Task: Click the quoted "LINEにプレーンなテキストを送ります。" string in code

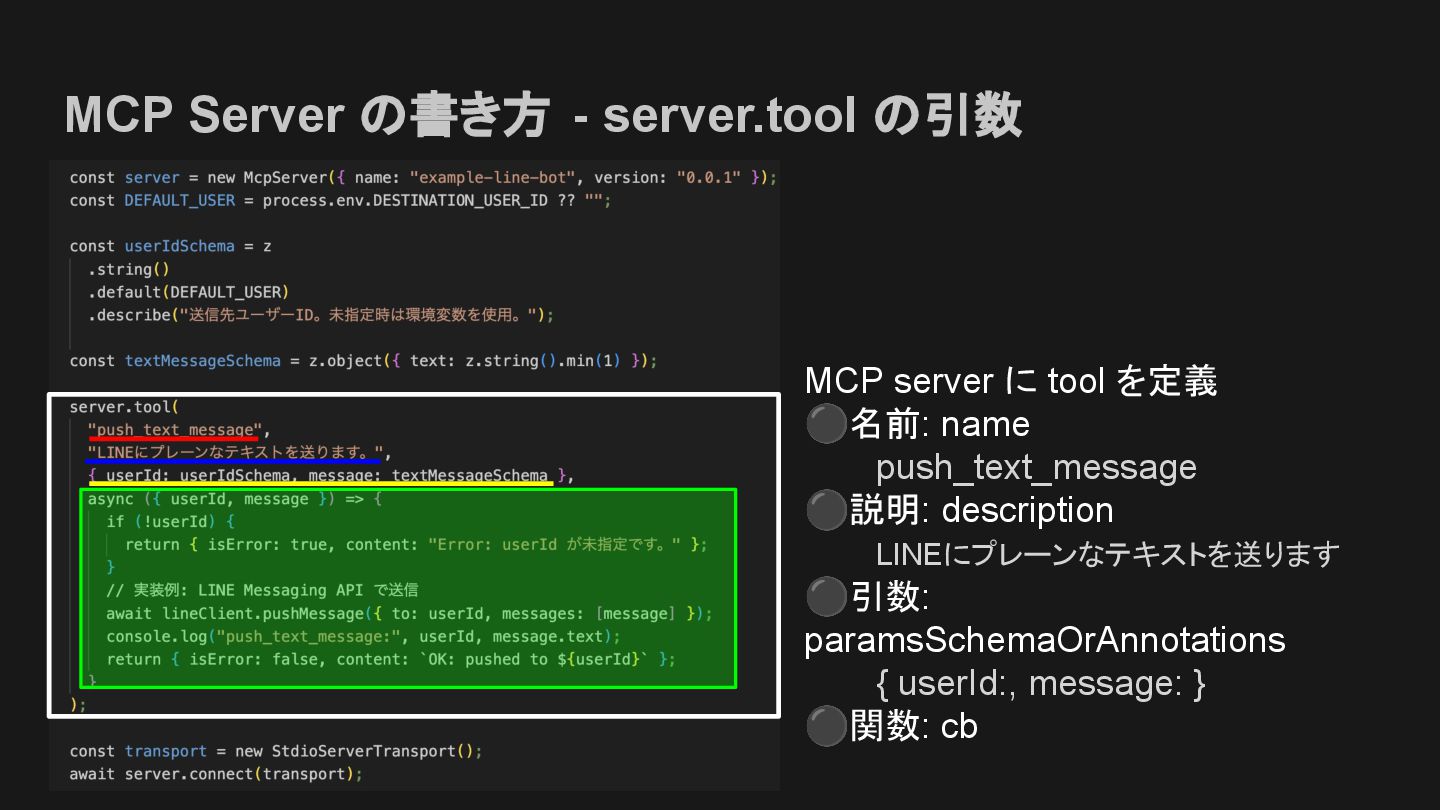Action: click(236, 452)
